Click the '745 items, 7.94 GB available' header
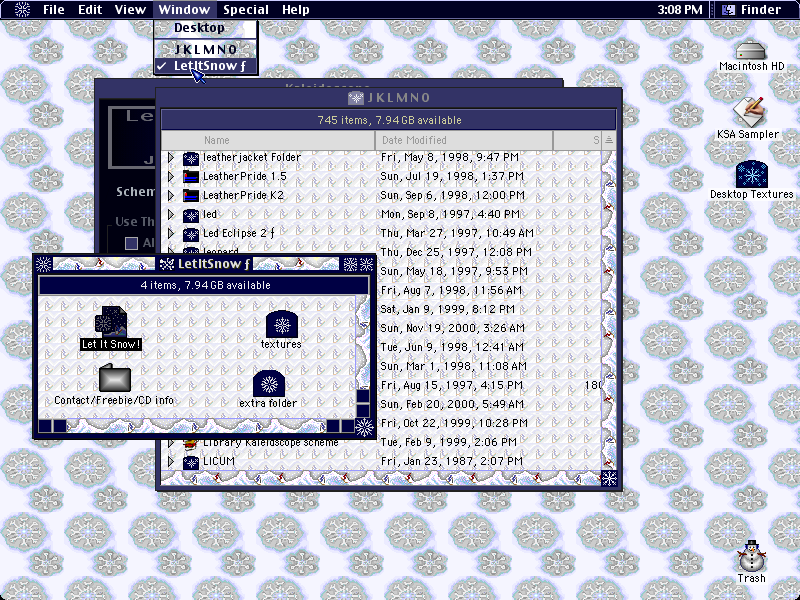Screen dimensions: 800x600 point(389,120)
